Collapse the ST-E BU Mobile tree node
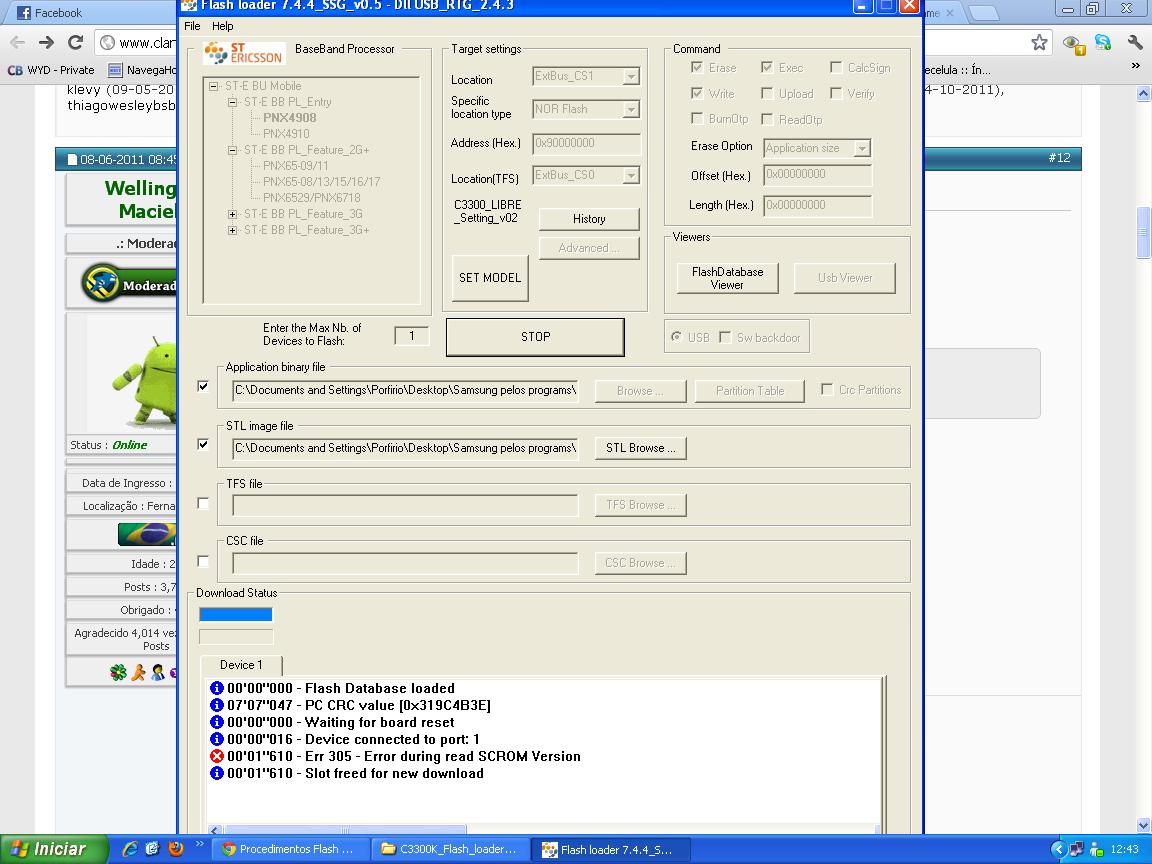Screen dimensions: 1152x864 tap(214, 86)
